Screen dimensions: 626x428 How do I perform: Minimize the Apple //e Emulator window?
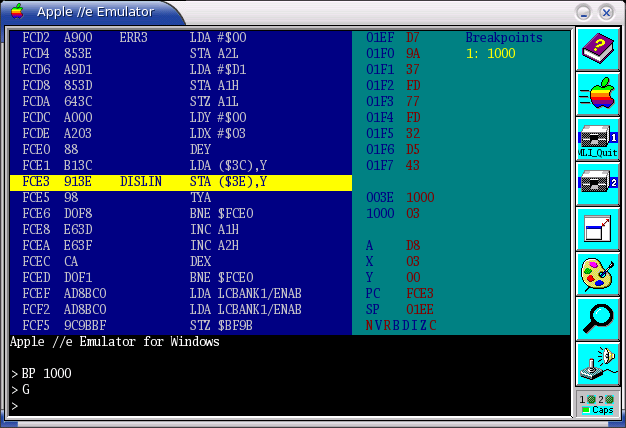(x=584, y=12)
